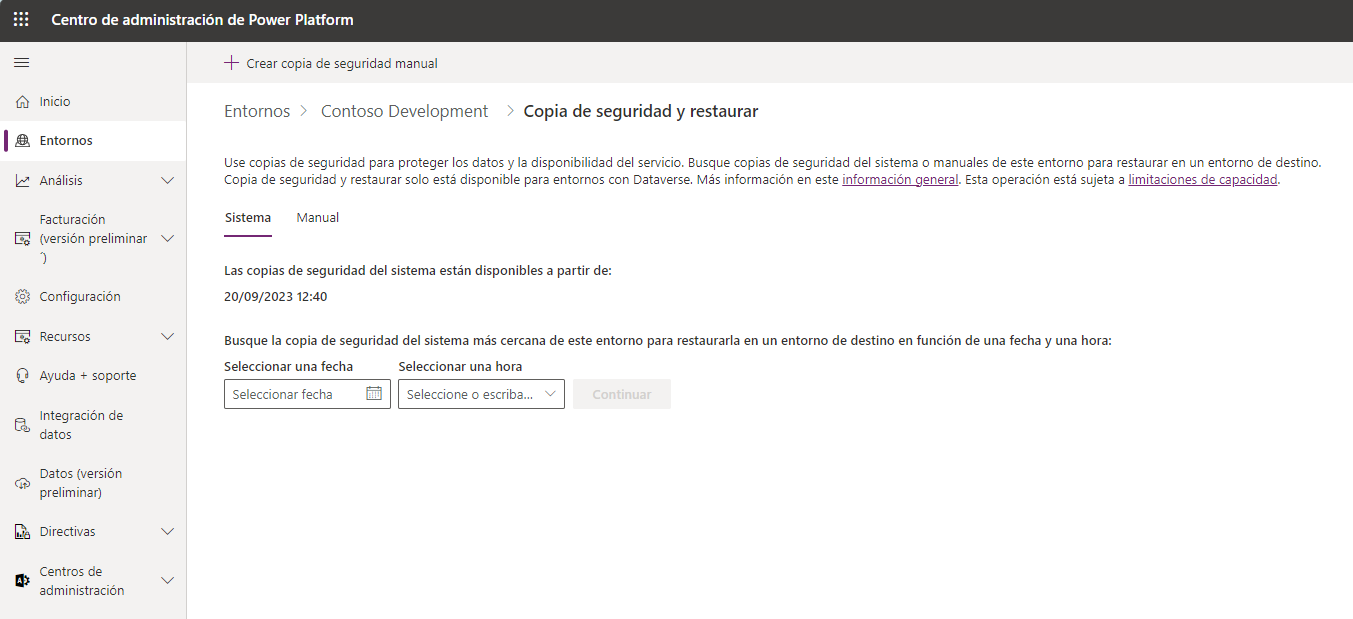1353x619 pixels.
Task: Open the Integración de datos icon
Action: (21, 423)
